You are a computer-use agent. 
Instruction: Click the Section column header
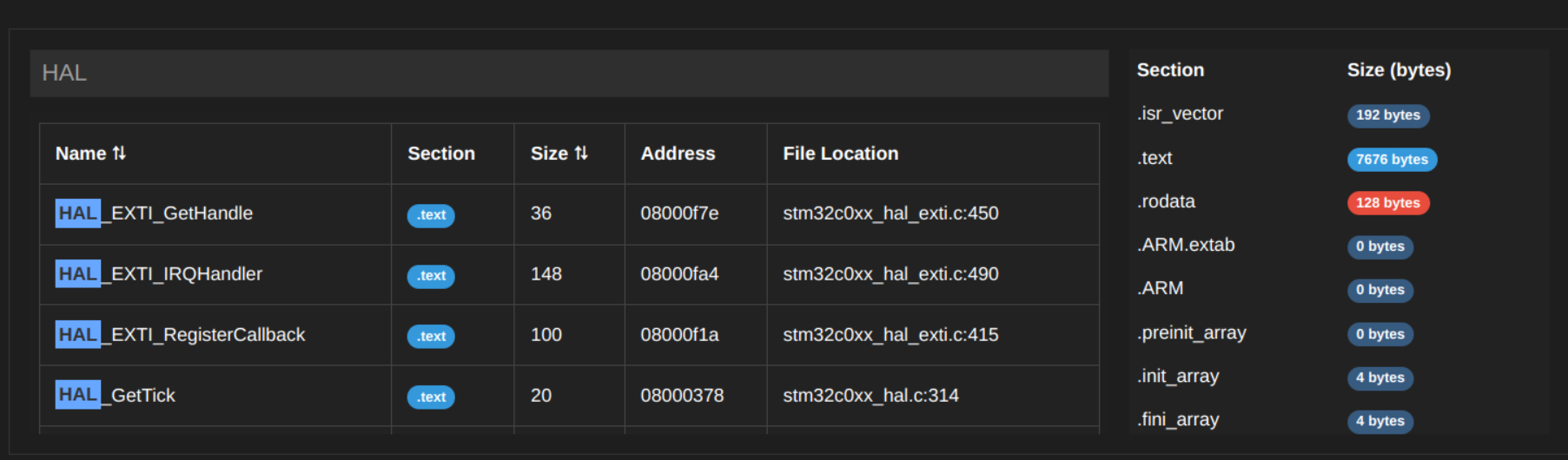[x=441, y=154]
